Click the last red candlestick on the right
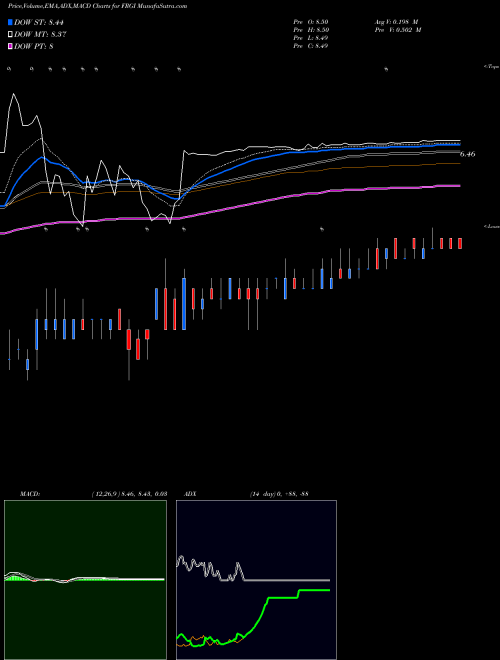Screen dimensions: 500x660 coord(460,243)
